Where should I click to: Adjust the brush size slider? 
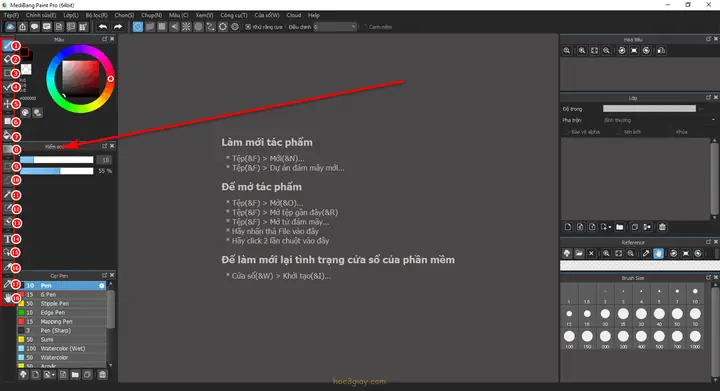tap(56, 160)
